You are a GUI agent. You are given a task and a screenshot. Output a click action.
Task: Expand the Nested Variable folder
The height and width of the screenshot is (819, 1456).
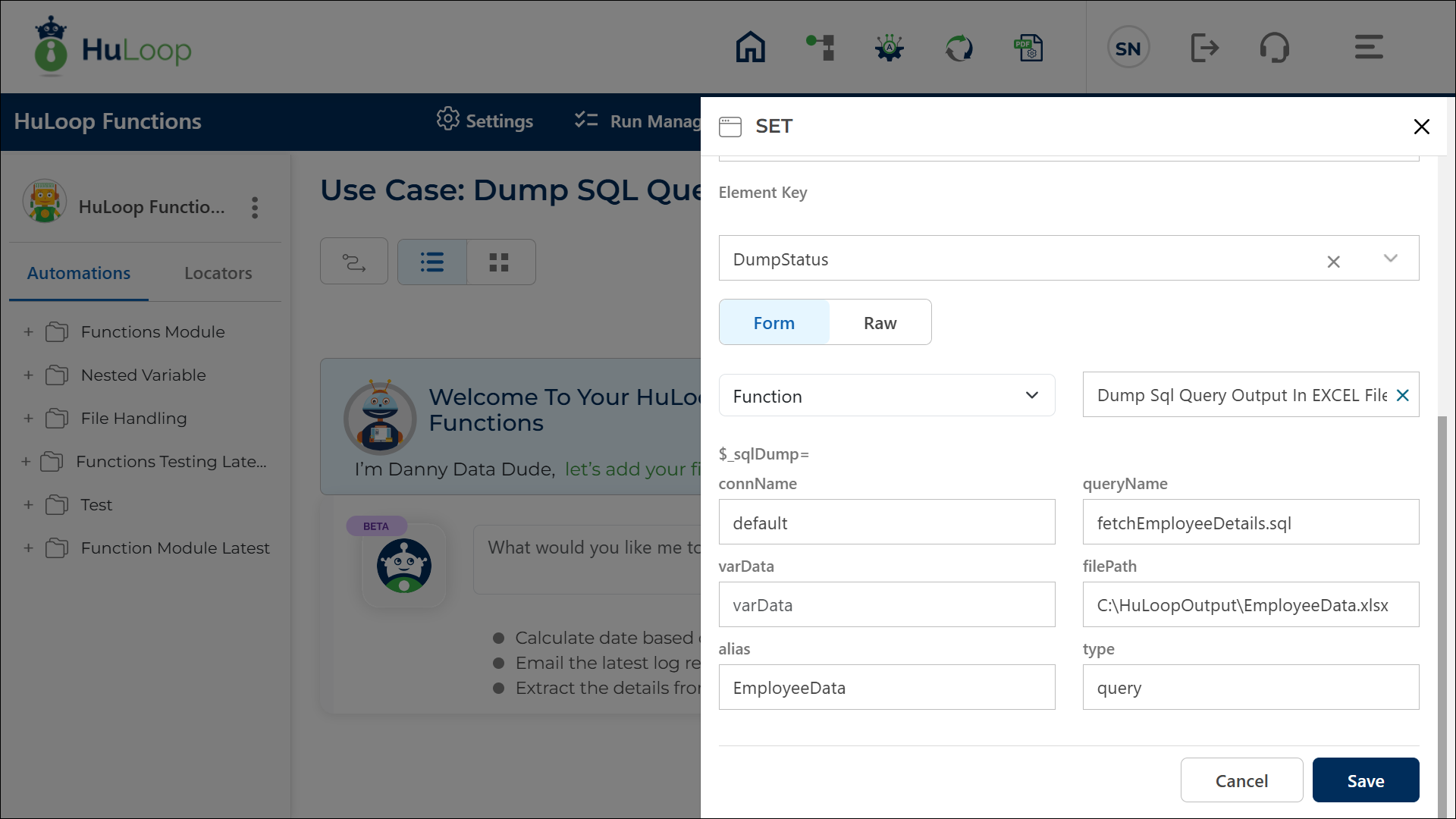(28, 375)
